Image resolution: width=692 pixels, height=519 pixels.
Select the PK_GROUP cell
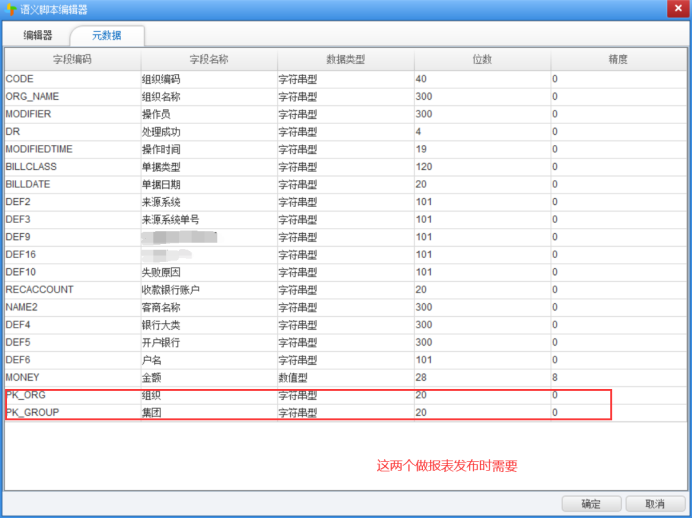(x=73, y=413)
